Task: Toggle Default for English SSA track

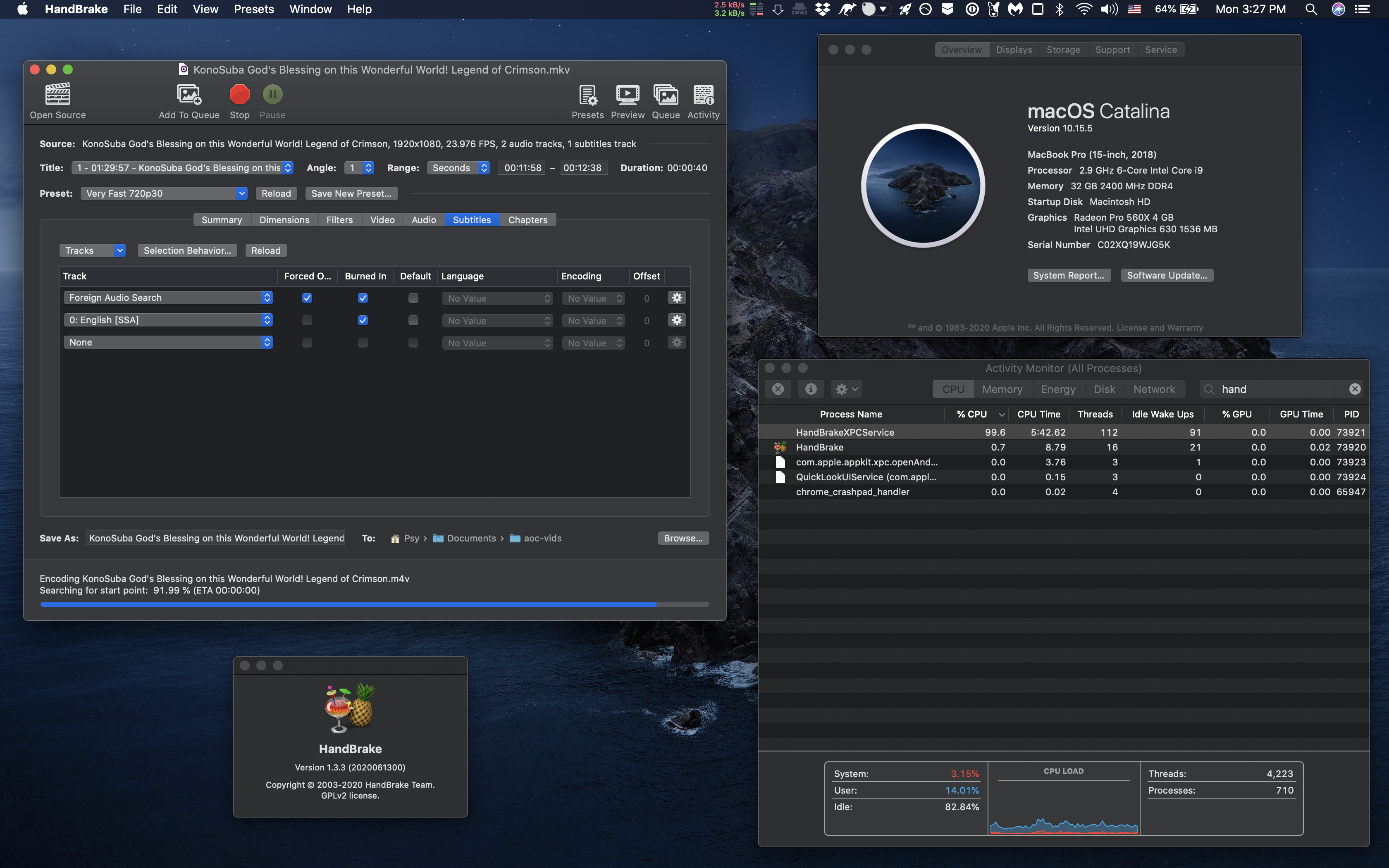Action: (x=413, y=320)
